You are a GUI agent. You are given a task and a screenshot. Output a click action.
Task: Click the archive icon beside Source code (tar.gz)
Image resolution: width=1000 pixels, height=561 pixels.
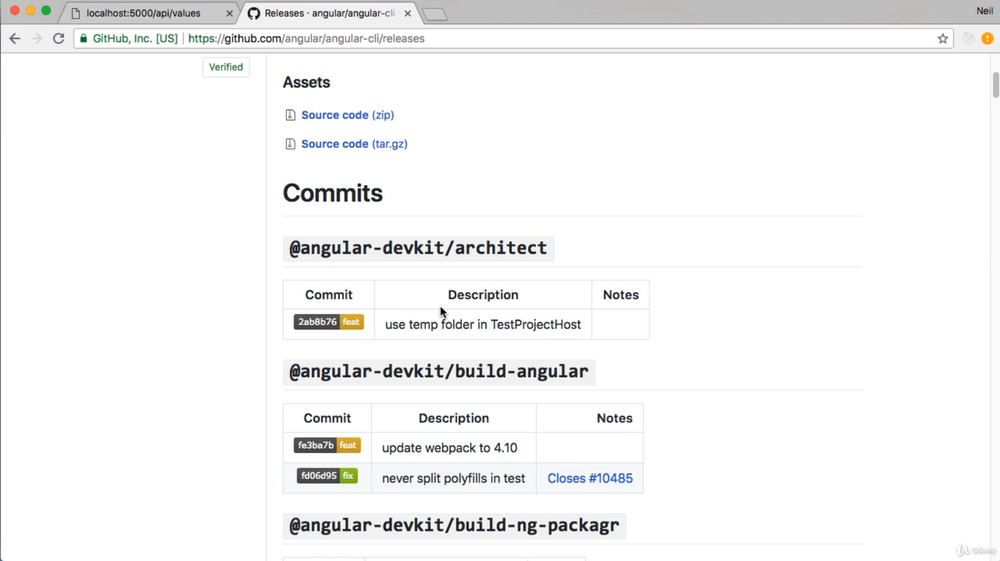(290, 144)
